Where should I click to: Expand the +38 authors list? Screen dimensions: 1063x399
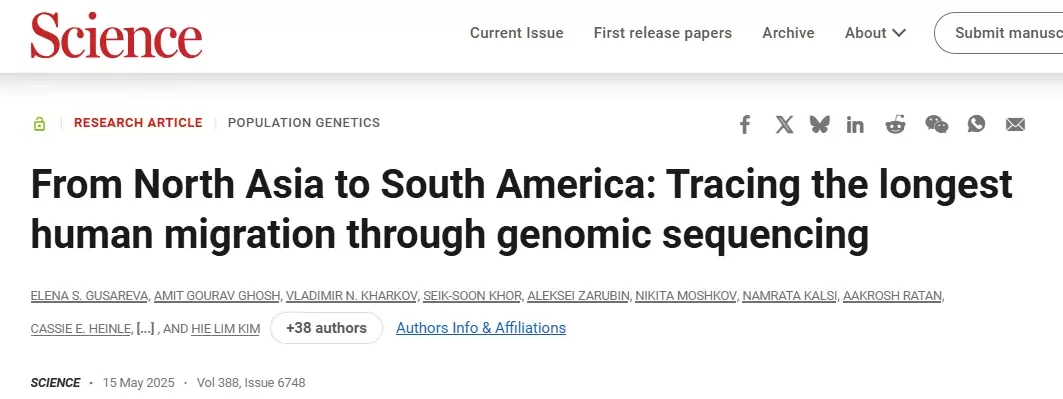(326, 328)
